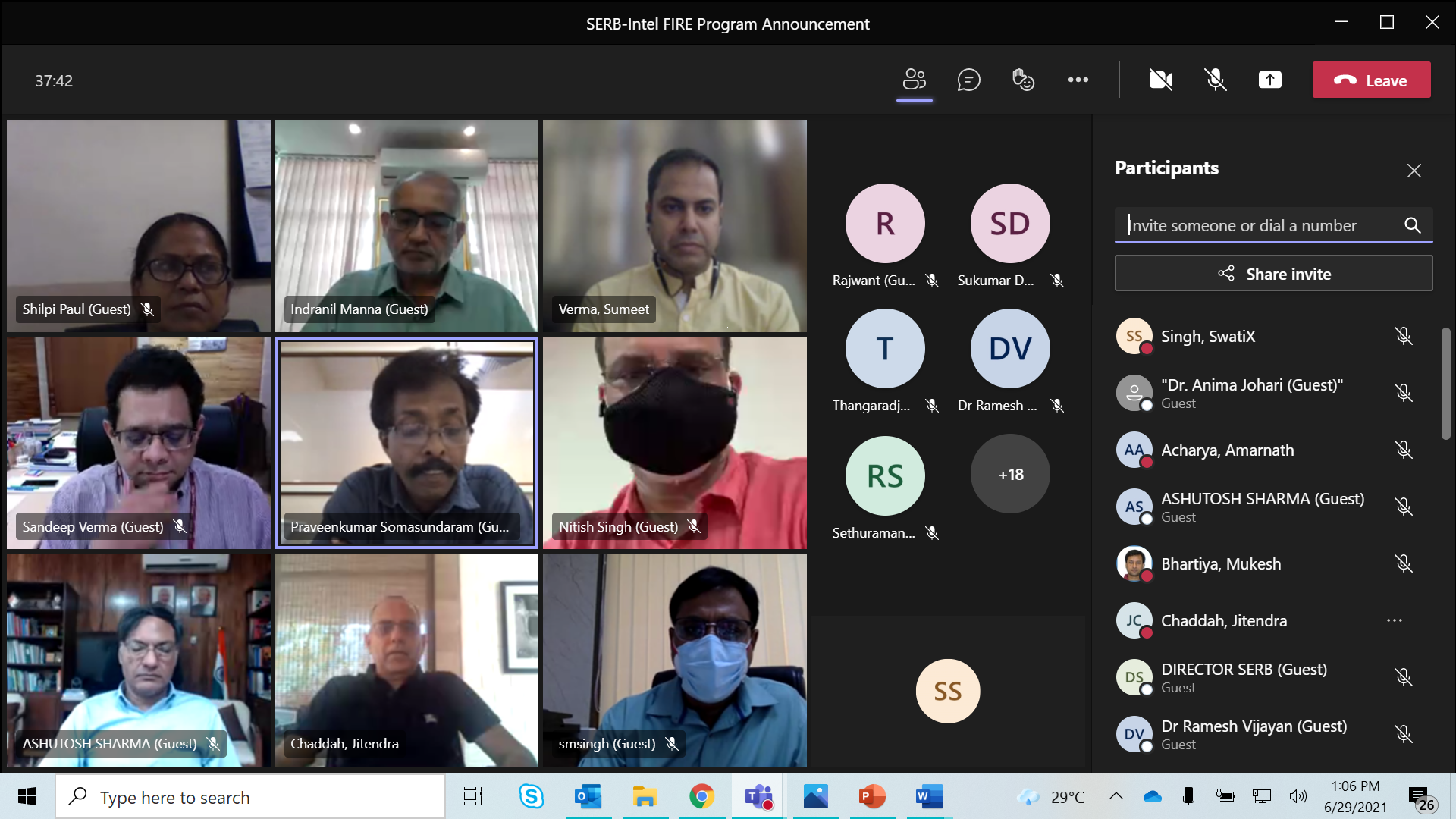
Task: Open Windows Start menu
Action: pos(27,796)
